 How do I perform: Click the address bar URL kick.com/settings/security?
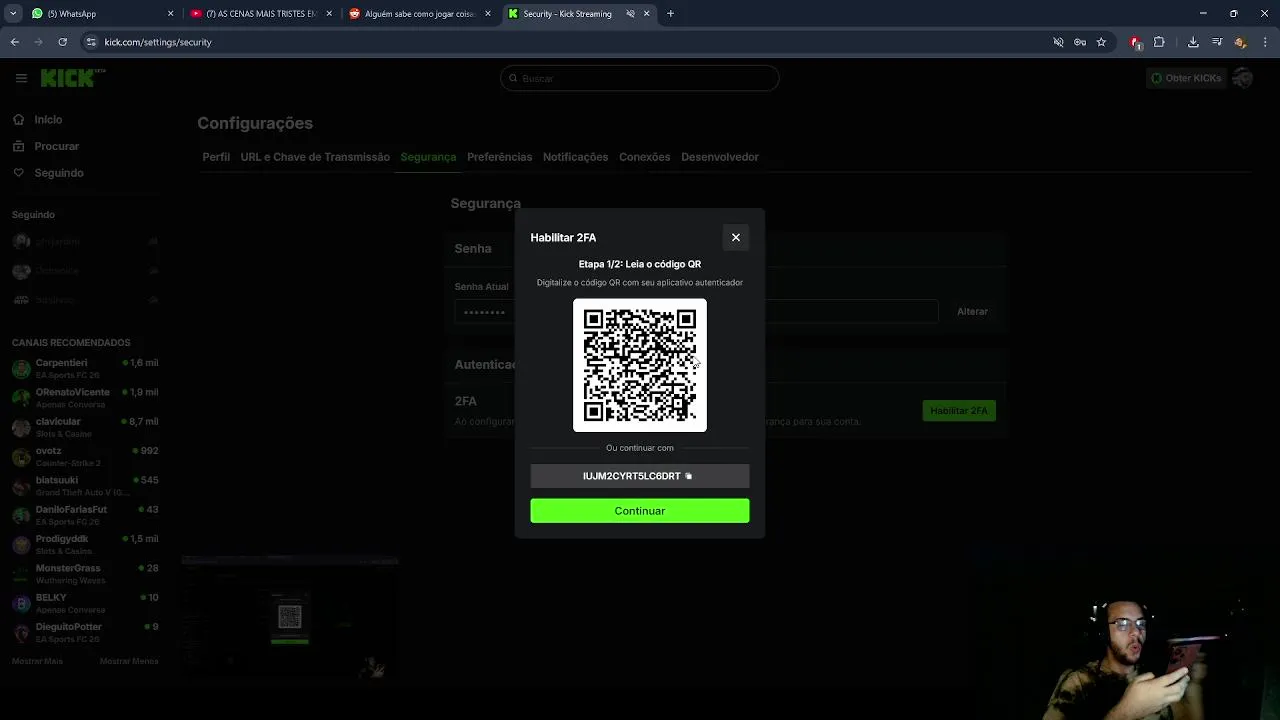tap(158, 42)
